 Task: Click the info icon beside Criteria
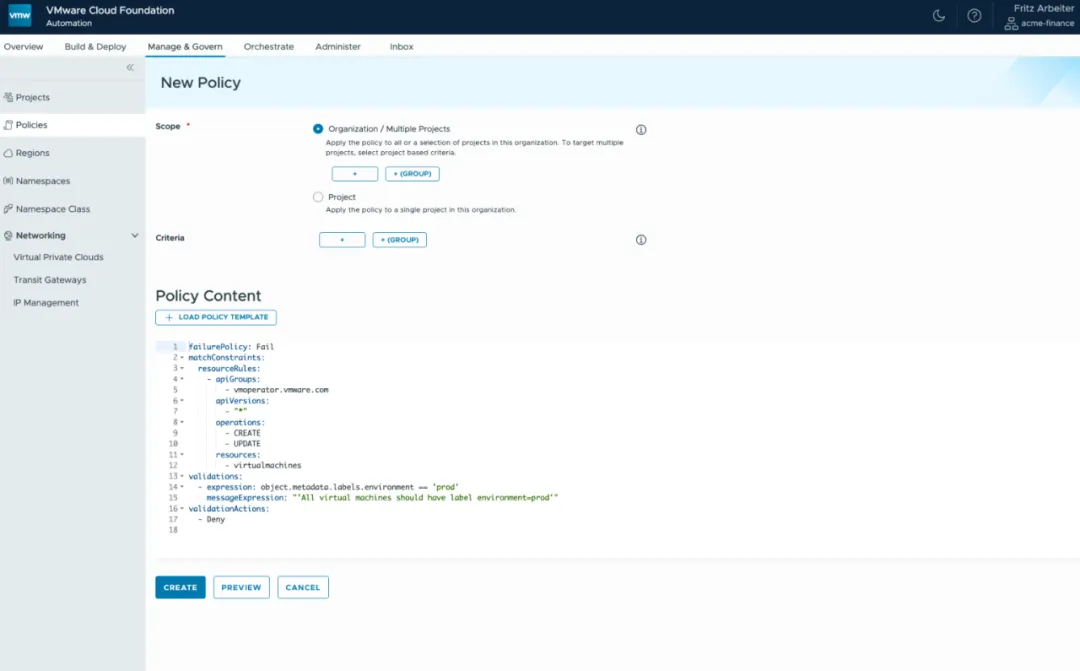[x=641, y=240]
